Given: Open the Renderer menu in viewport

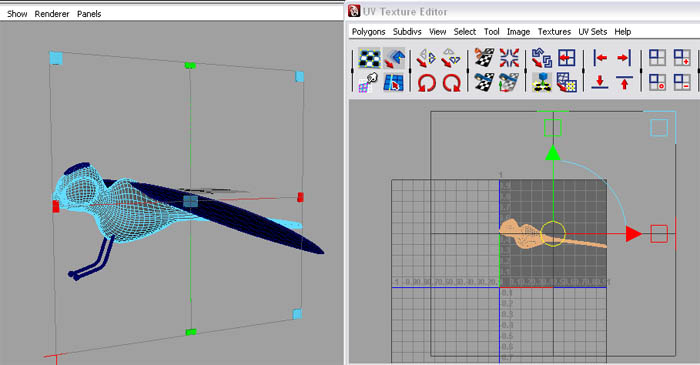Looking at the screenshot, I should click(x=52, y=14).
